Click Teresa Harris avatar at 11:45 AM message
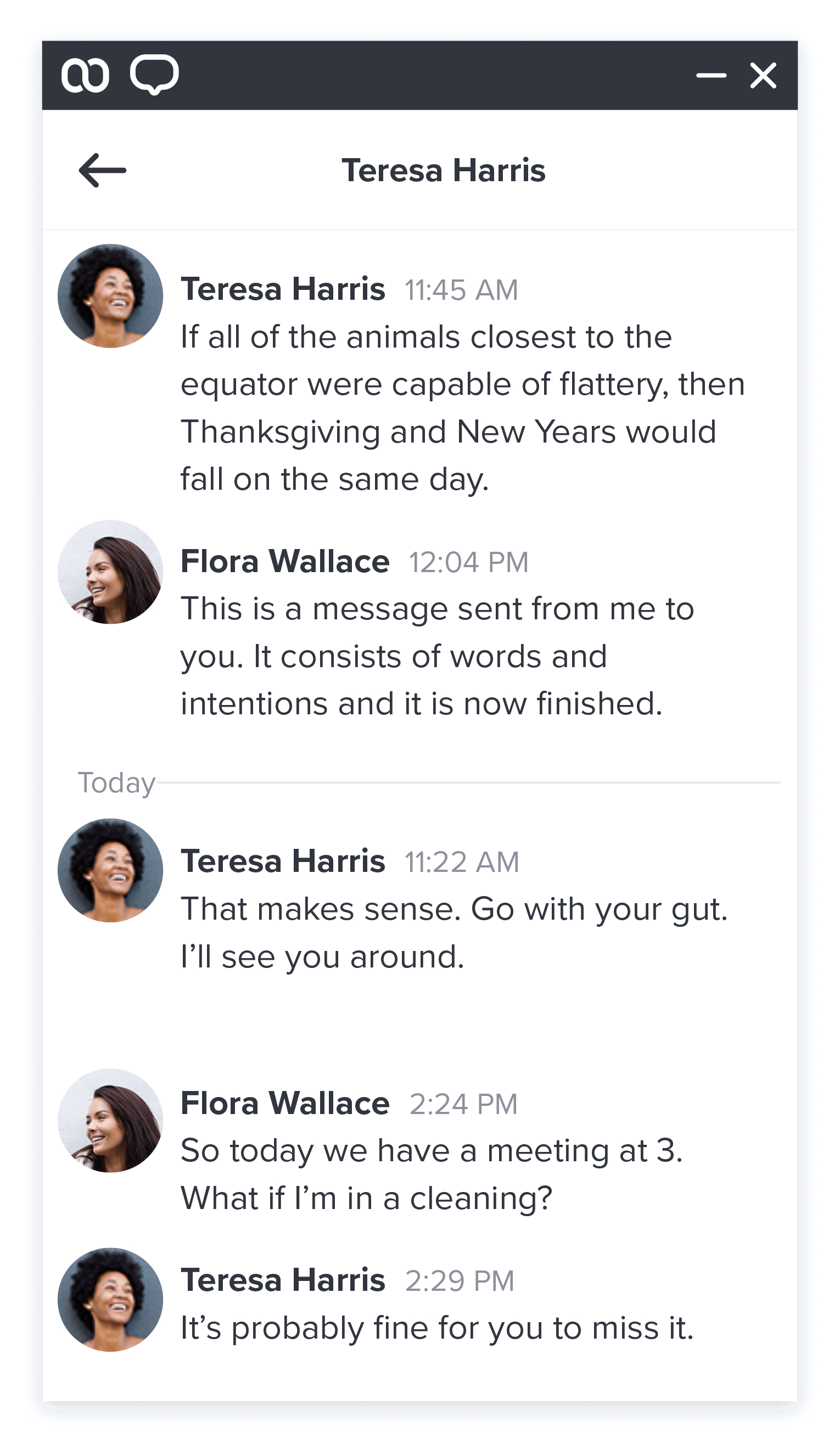The width and height of the screenshot is (840, 1455). 110,296
